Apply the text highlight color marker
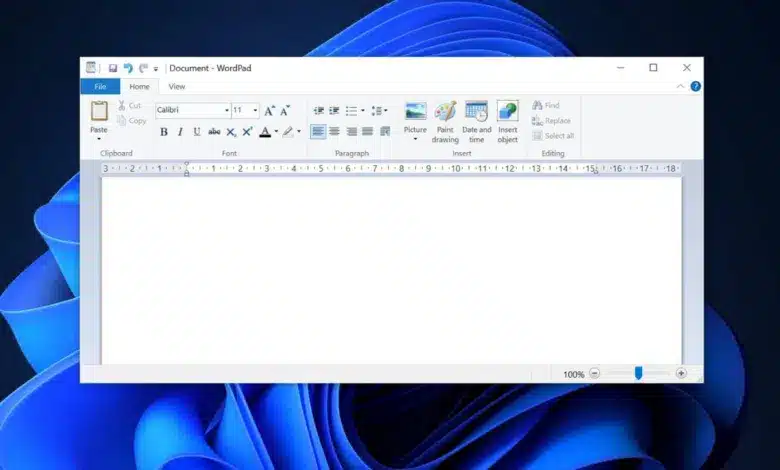 [288, 132]
